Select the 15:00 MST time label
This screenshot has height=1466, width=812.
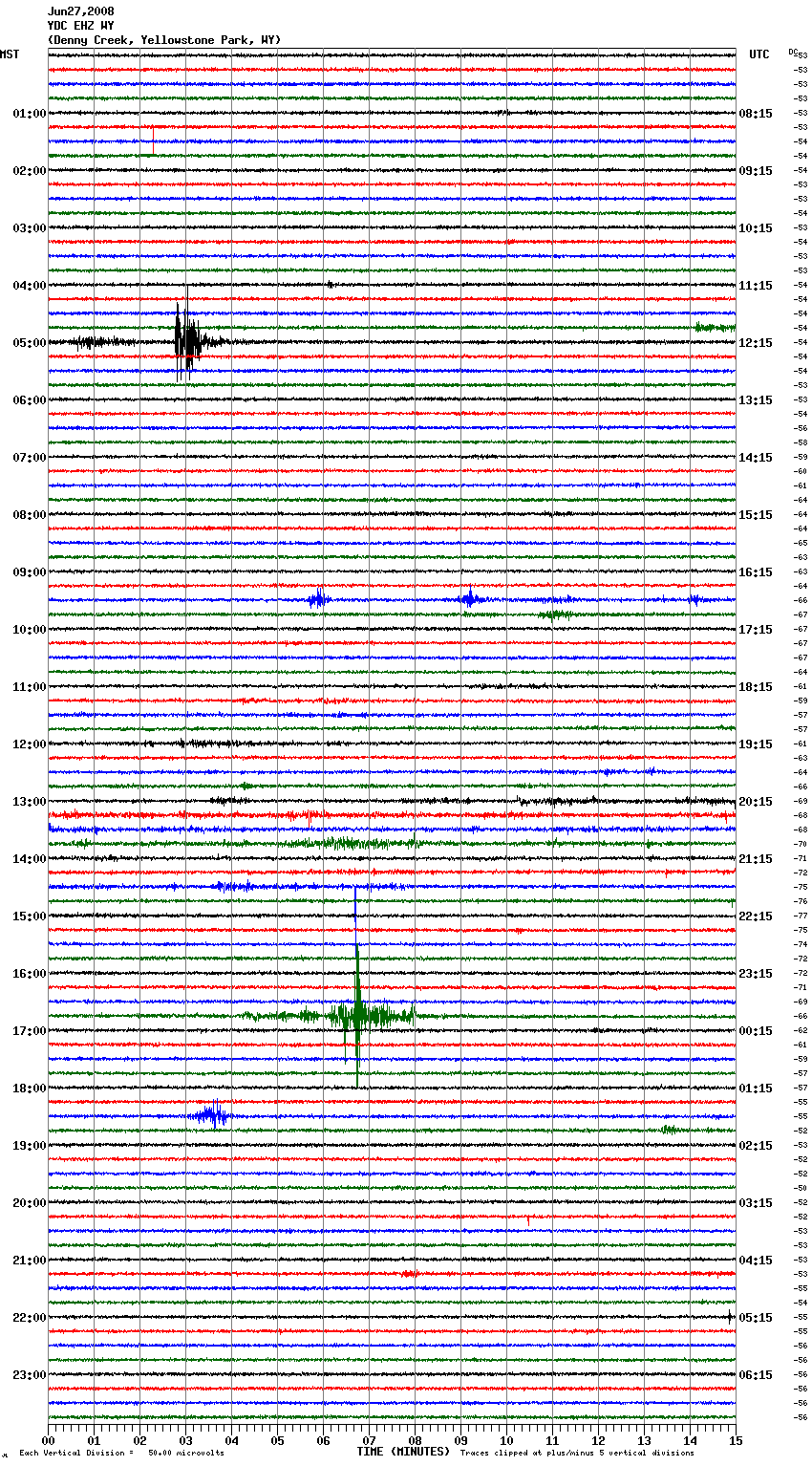click(x=30, y=916)
